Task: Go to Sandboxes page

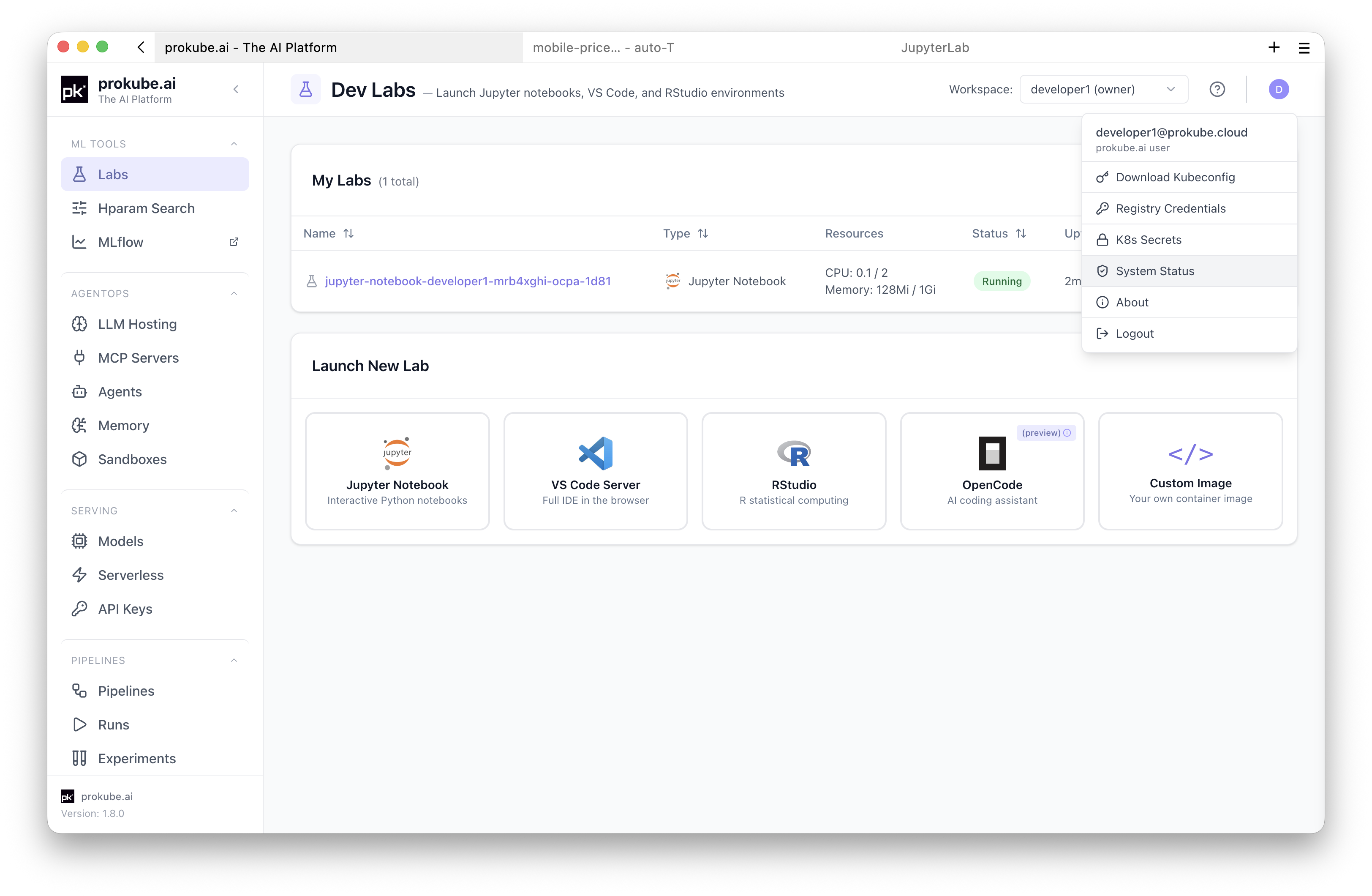Action: click(155, 460)
